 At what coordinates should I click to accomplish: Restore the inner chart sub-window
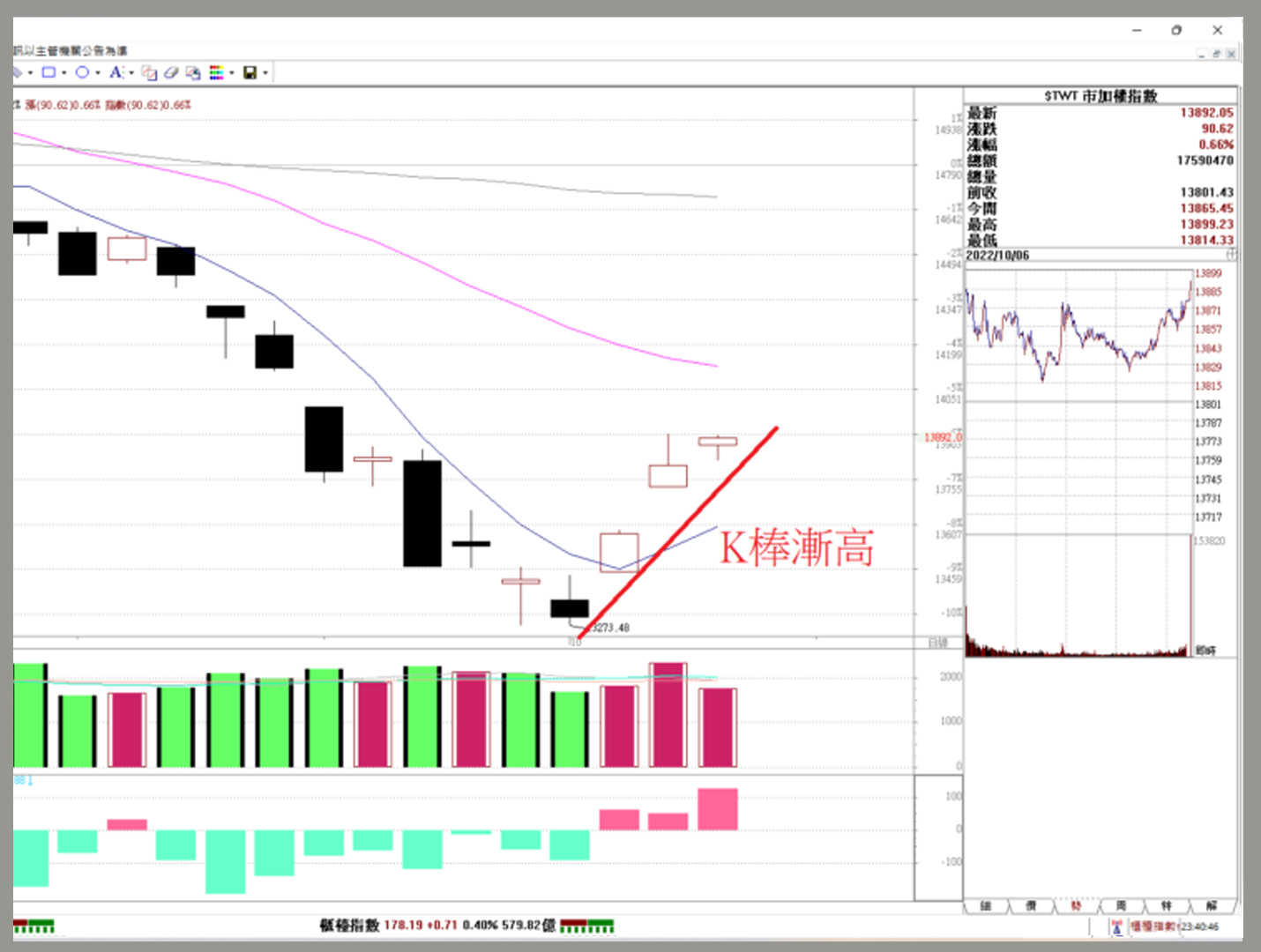(1216, 54)
